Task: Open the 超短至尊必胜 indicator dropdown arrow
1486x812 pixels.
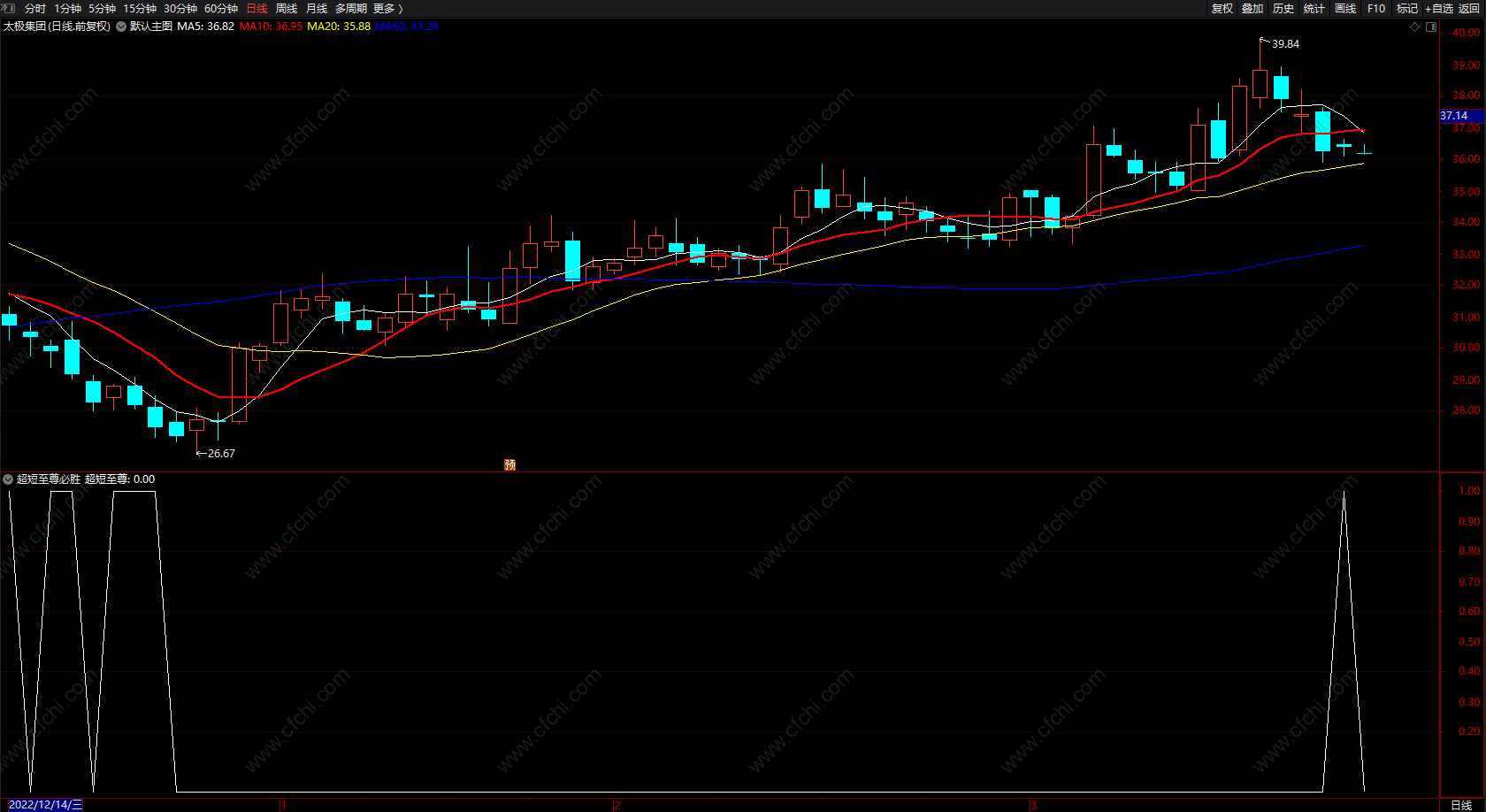Action: (8, 479)
